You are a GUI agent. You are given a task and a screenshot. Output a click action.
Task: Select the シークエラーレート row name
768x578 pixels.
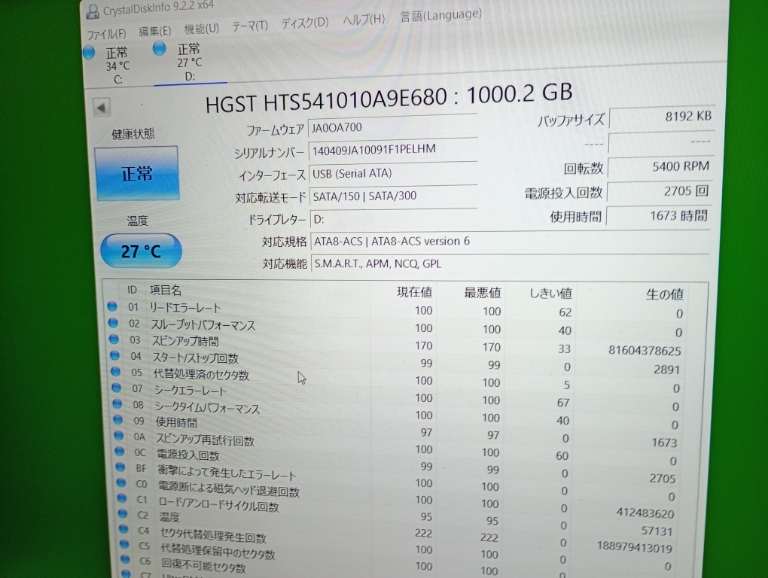click(190, 391)
